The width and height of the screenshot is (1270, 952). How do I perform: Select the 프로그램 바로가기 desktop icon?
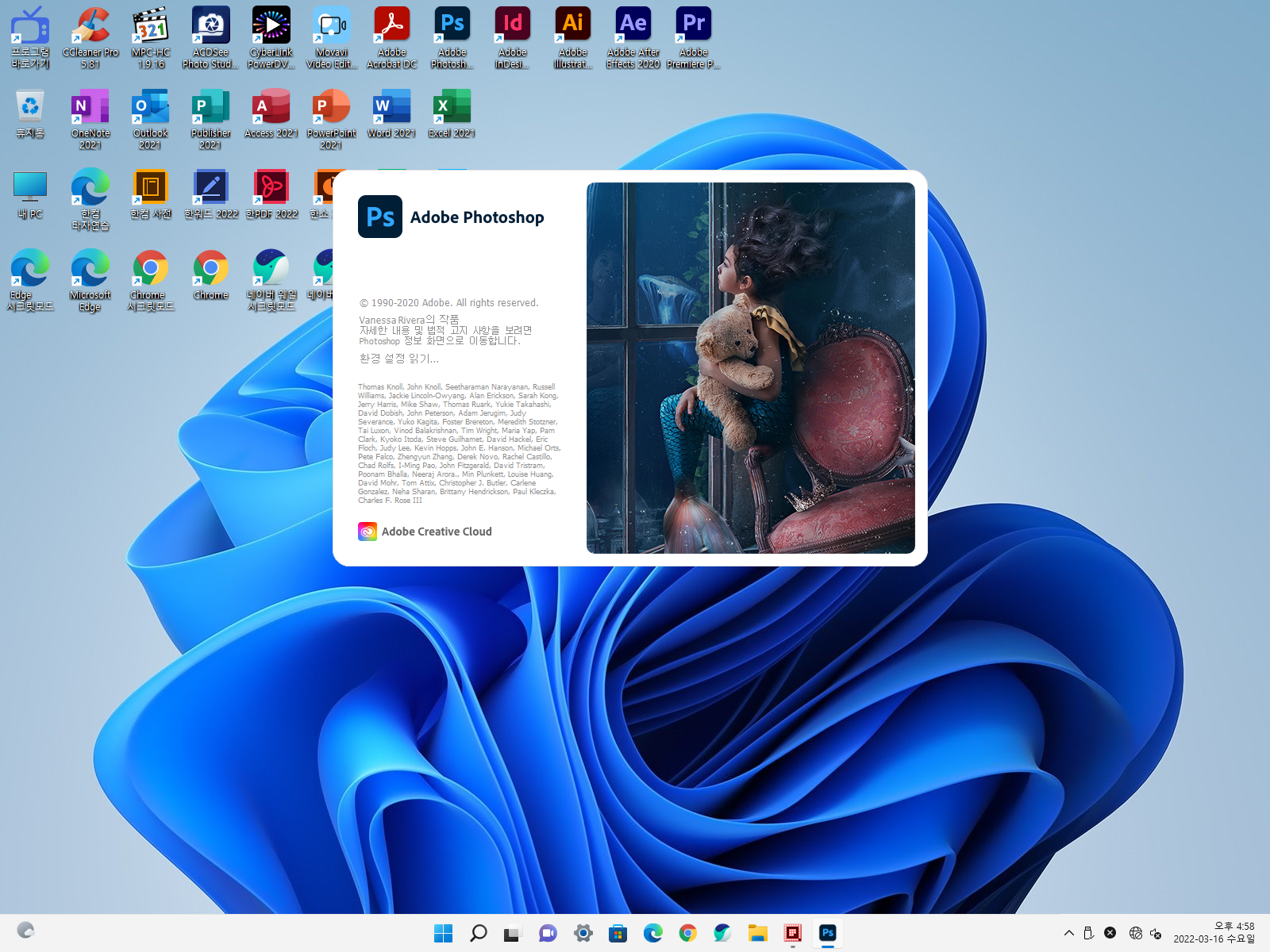coord(30,37)
